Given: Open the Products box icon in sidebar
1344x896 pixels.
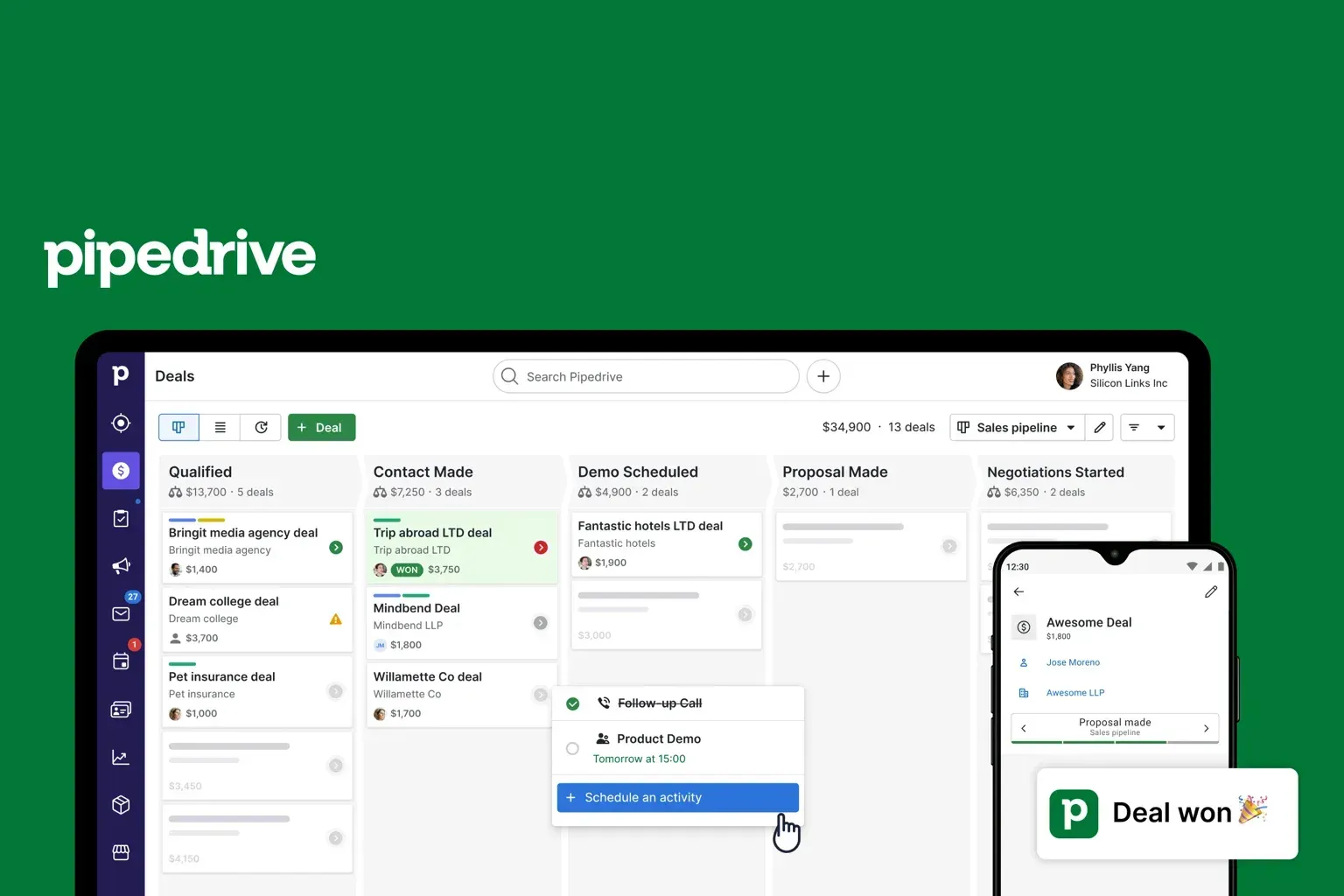Looking at the screenshot, I should click(x=121, y=804).
